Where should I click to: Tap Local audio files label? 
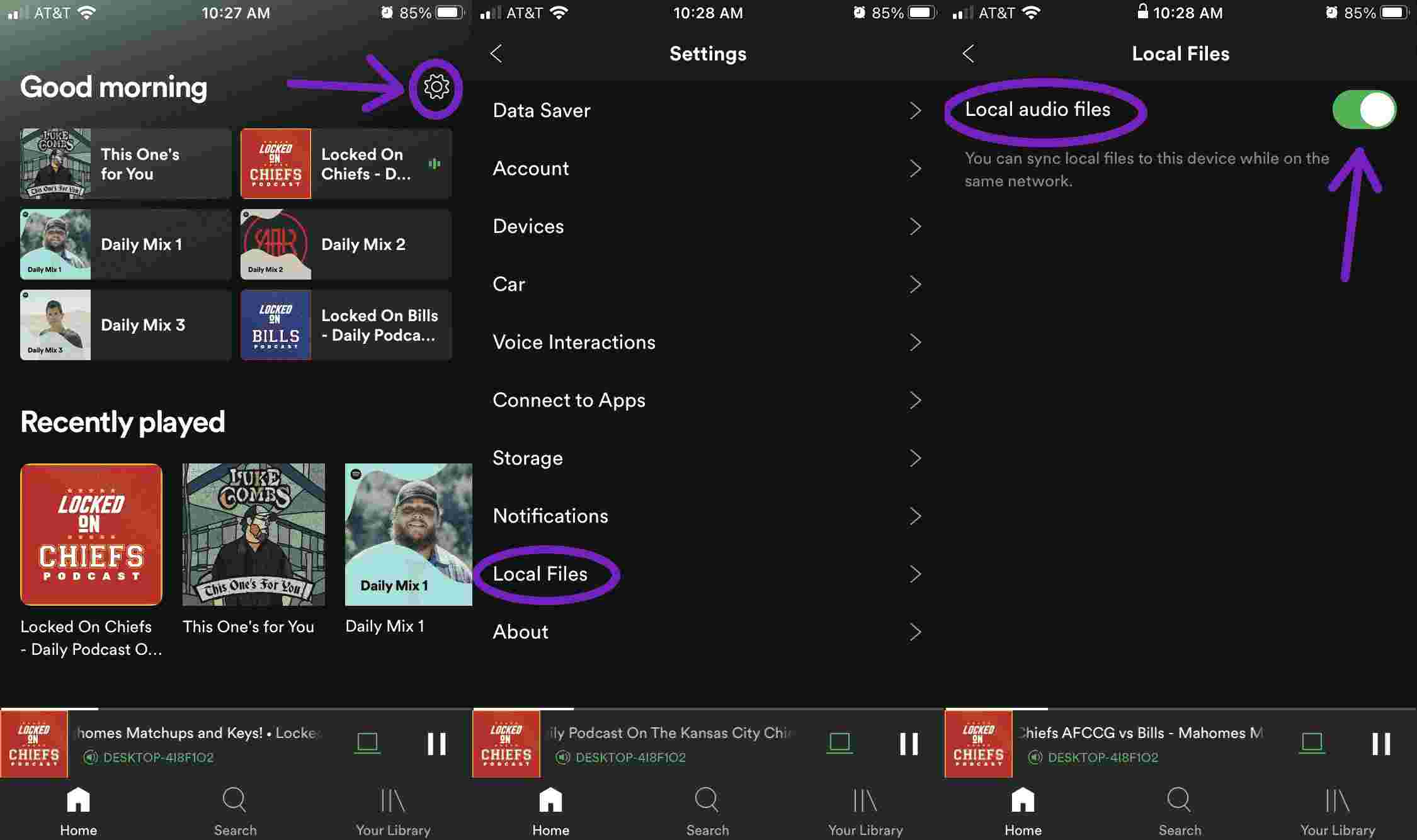click(x=1038, y=110)
